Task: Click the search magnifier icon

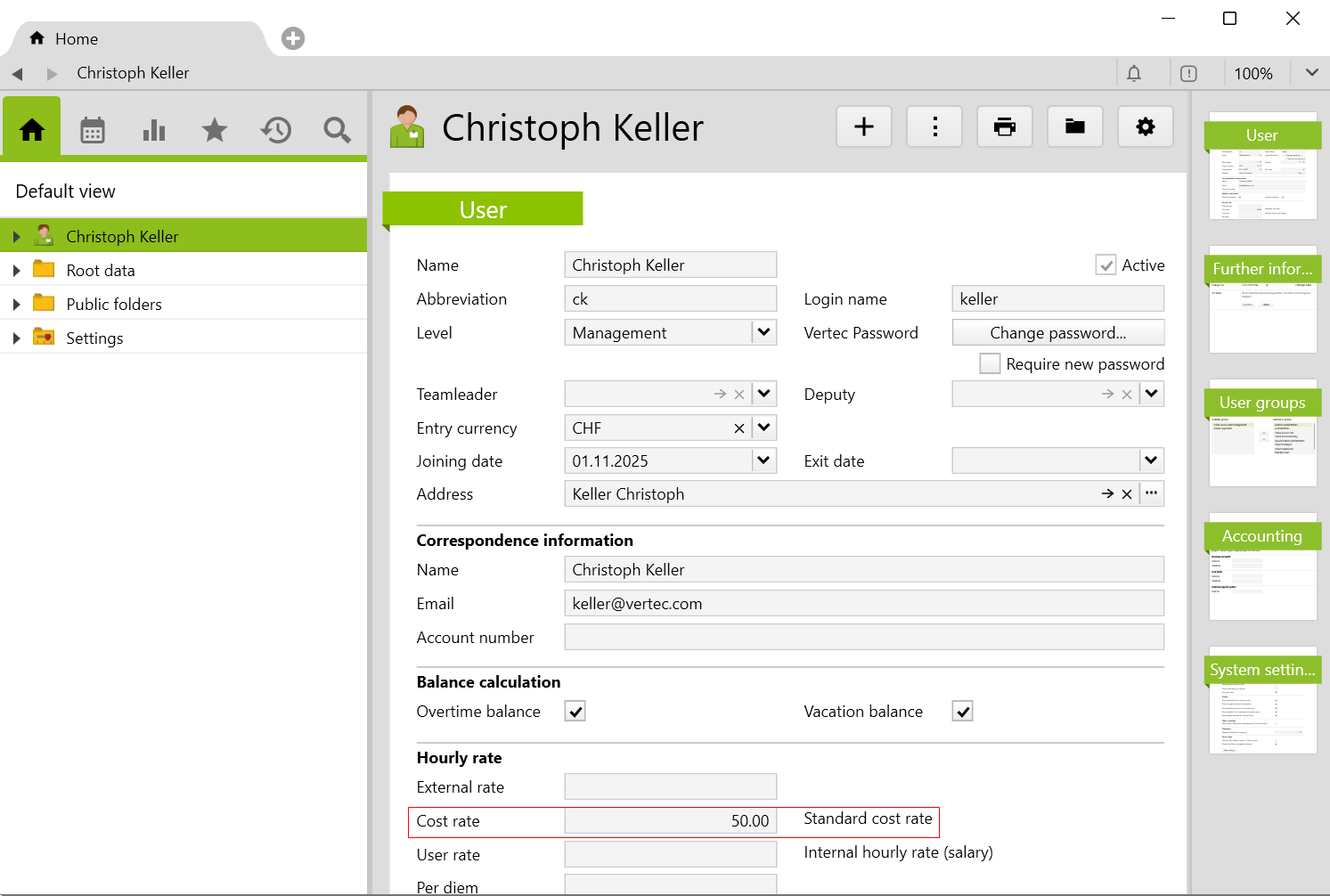Action: tap(337, 130)
